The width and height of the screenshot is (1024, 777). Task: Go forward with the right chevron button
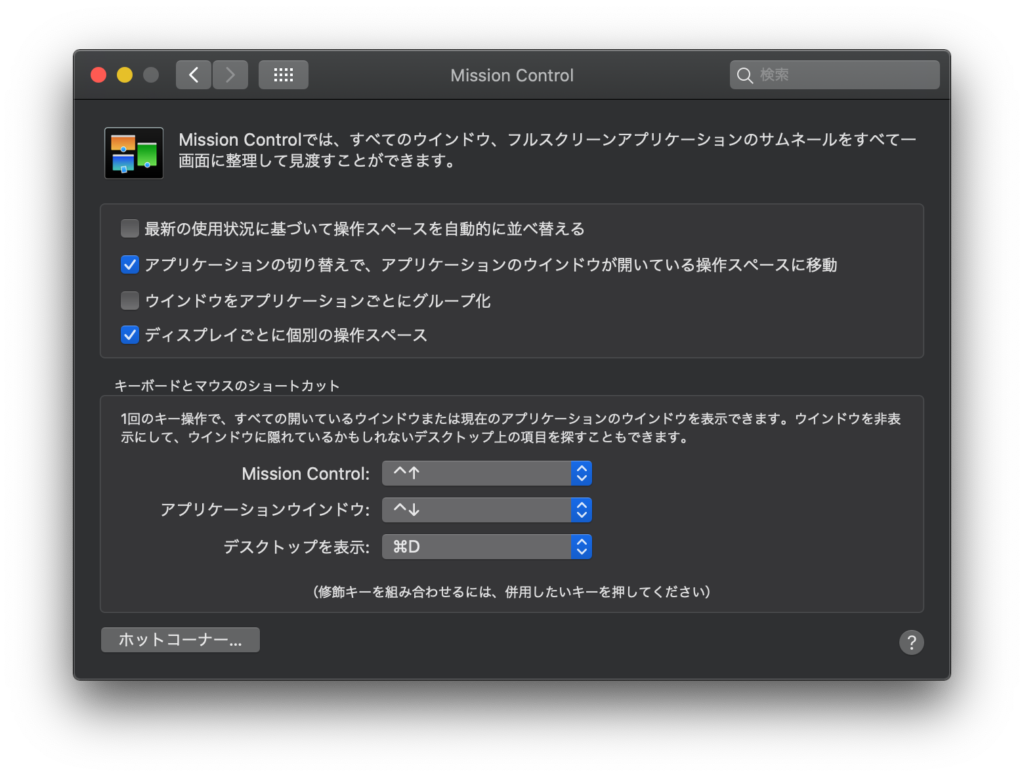230,75
